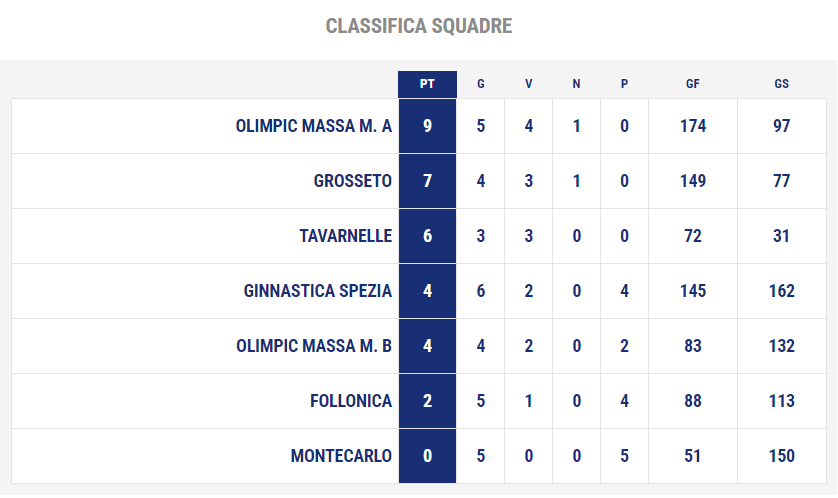Click the GF column header
This screenshot has height=498, width=838.
pyautogui.click(x=693, y=84)
